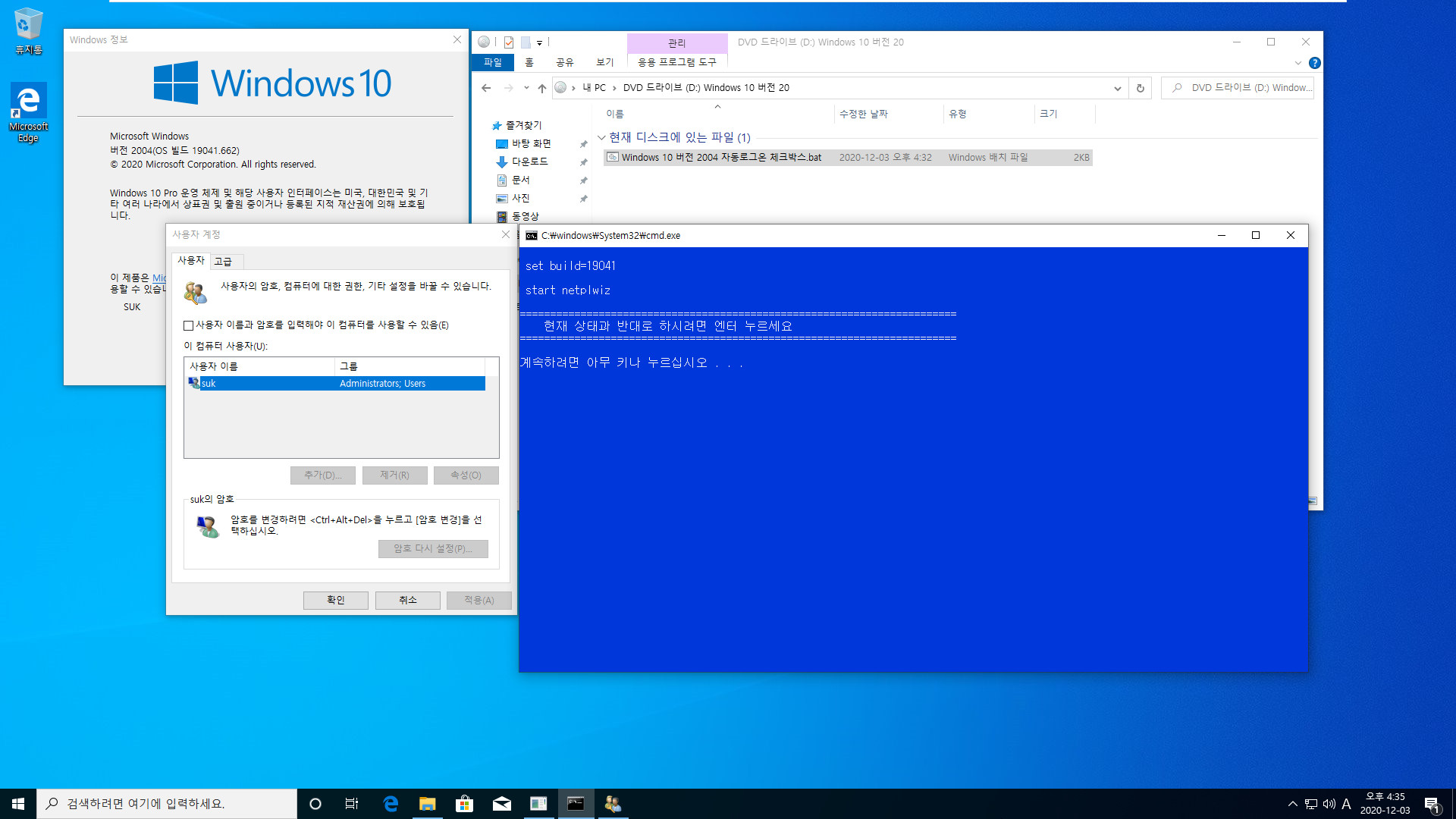Sort files by 이름 column header
This screenshot has width=1456, height=819.
[717, 114]
